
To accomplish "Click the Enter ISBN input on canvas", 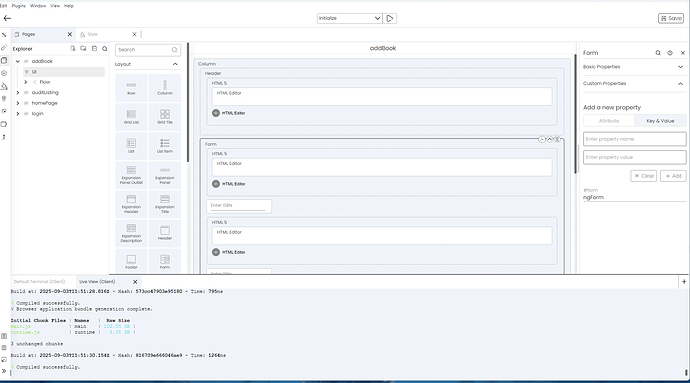I will pos(239,206).
